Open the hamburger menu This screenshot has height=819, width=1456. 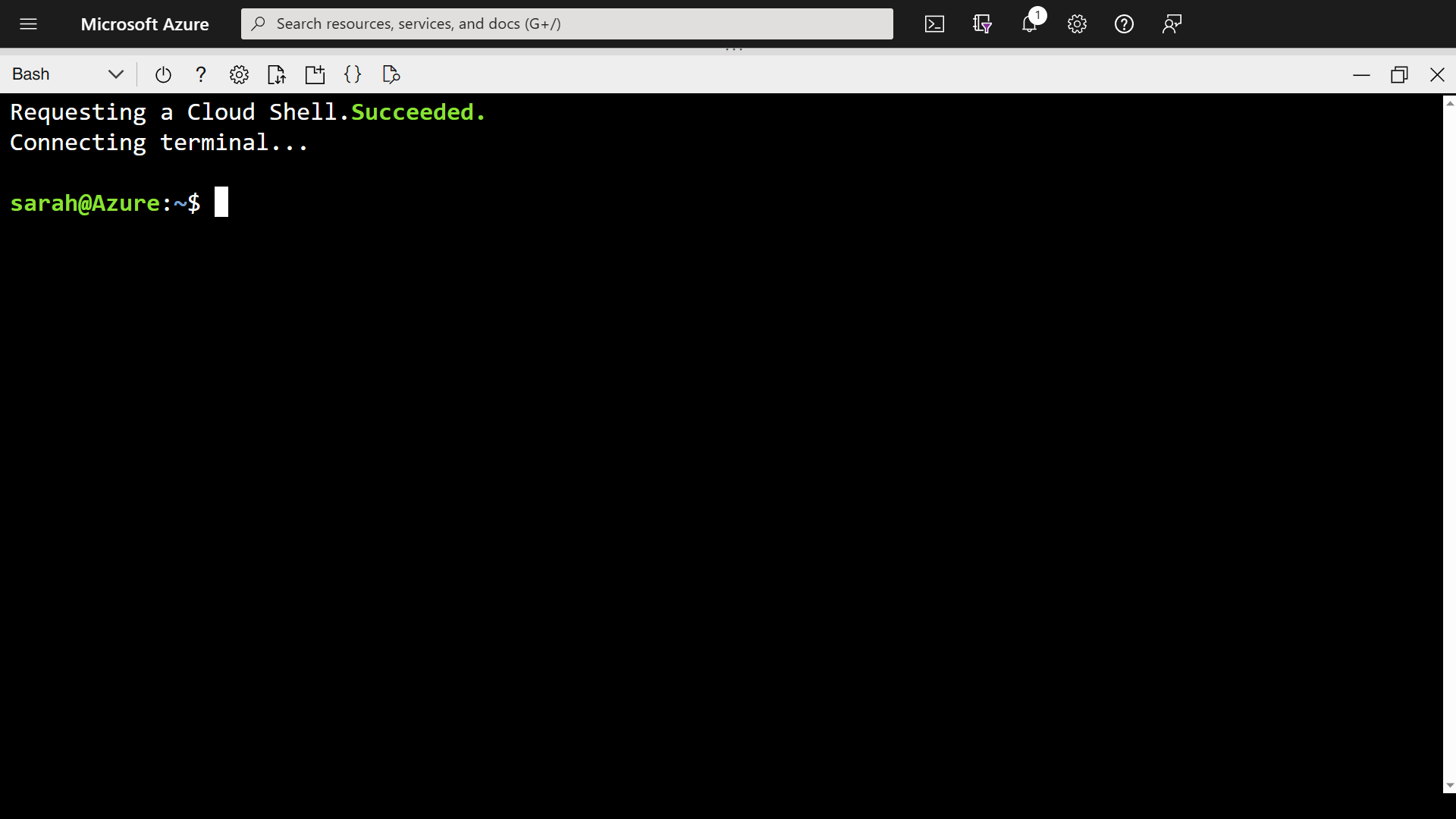[x=28, y=24]
